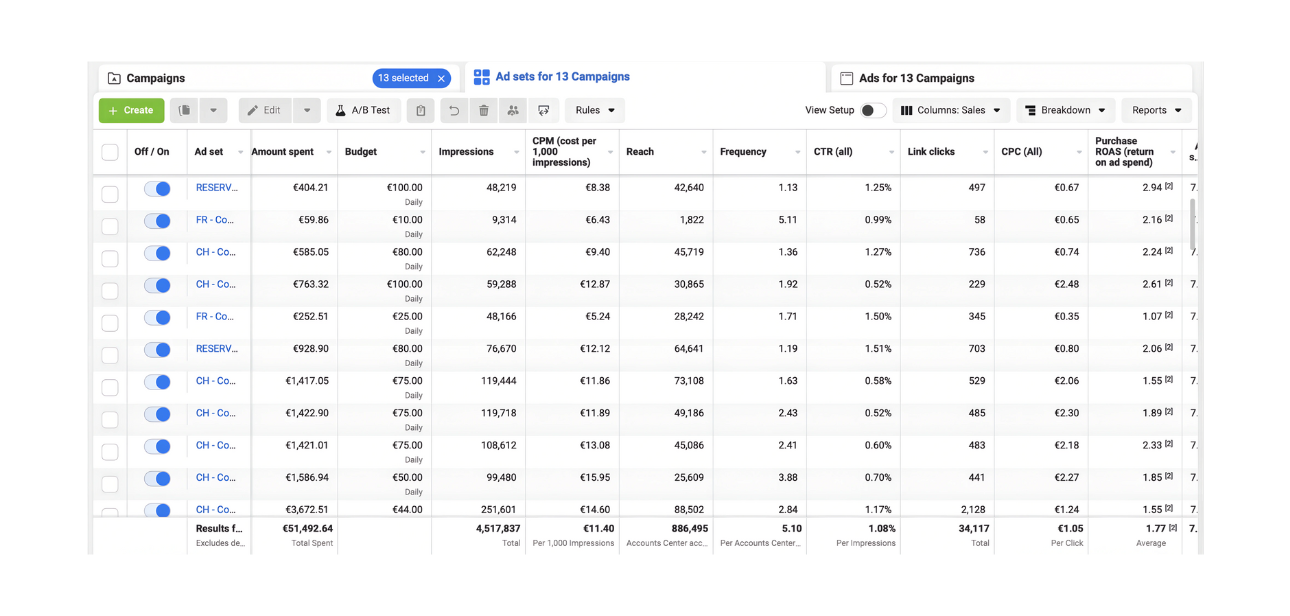The height and width of the screenshot is (616, 1290).
Task: Click the undo arrow icon
Action: (454, 110)
